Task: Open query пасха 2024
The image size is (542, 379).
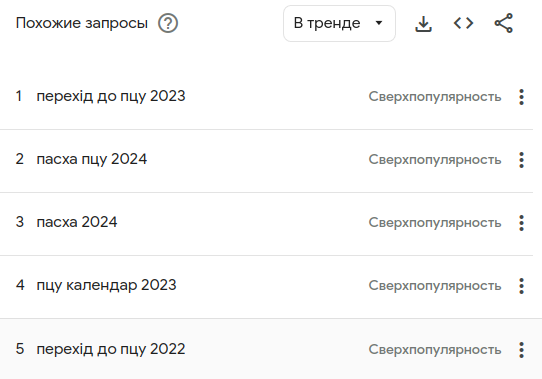Action: click(x=77, y=222)
